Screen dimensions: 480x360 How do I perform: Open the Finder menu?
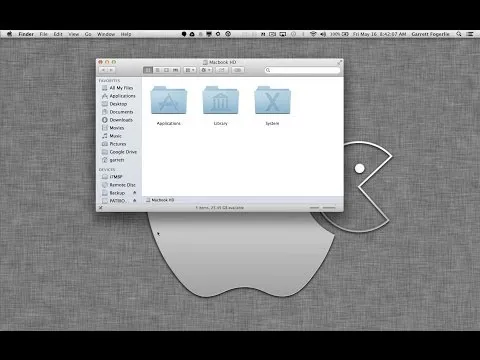[26, 34]
